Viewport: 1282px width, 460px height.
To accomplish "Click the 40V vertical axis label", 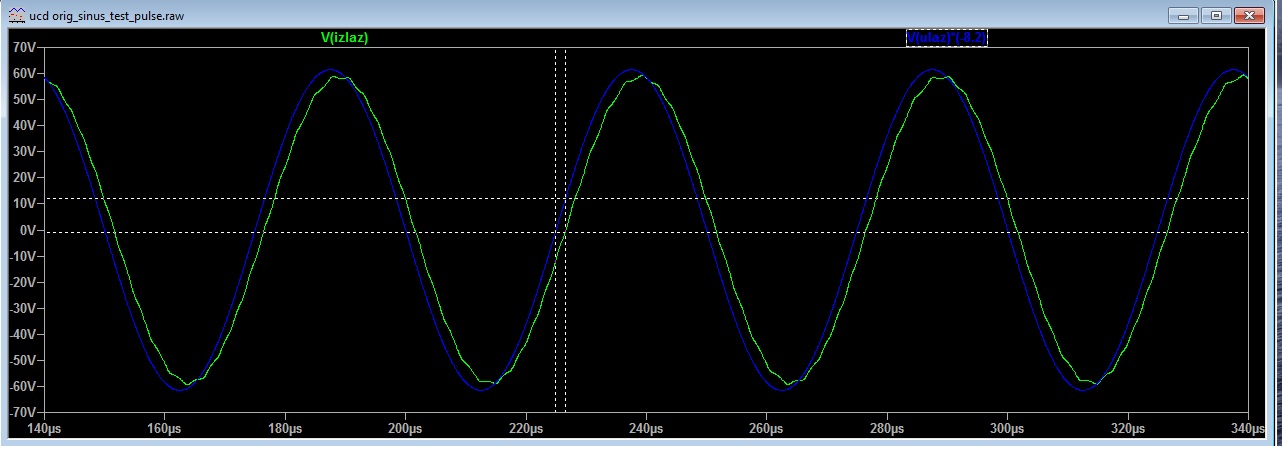I will [x=23, y=126].
